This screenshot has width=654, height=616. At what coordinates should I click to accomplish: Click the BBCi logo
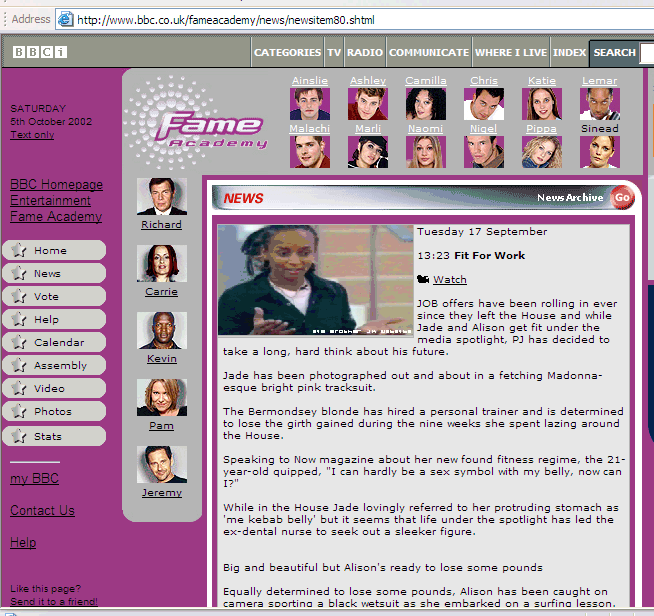[40, 52]
